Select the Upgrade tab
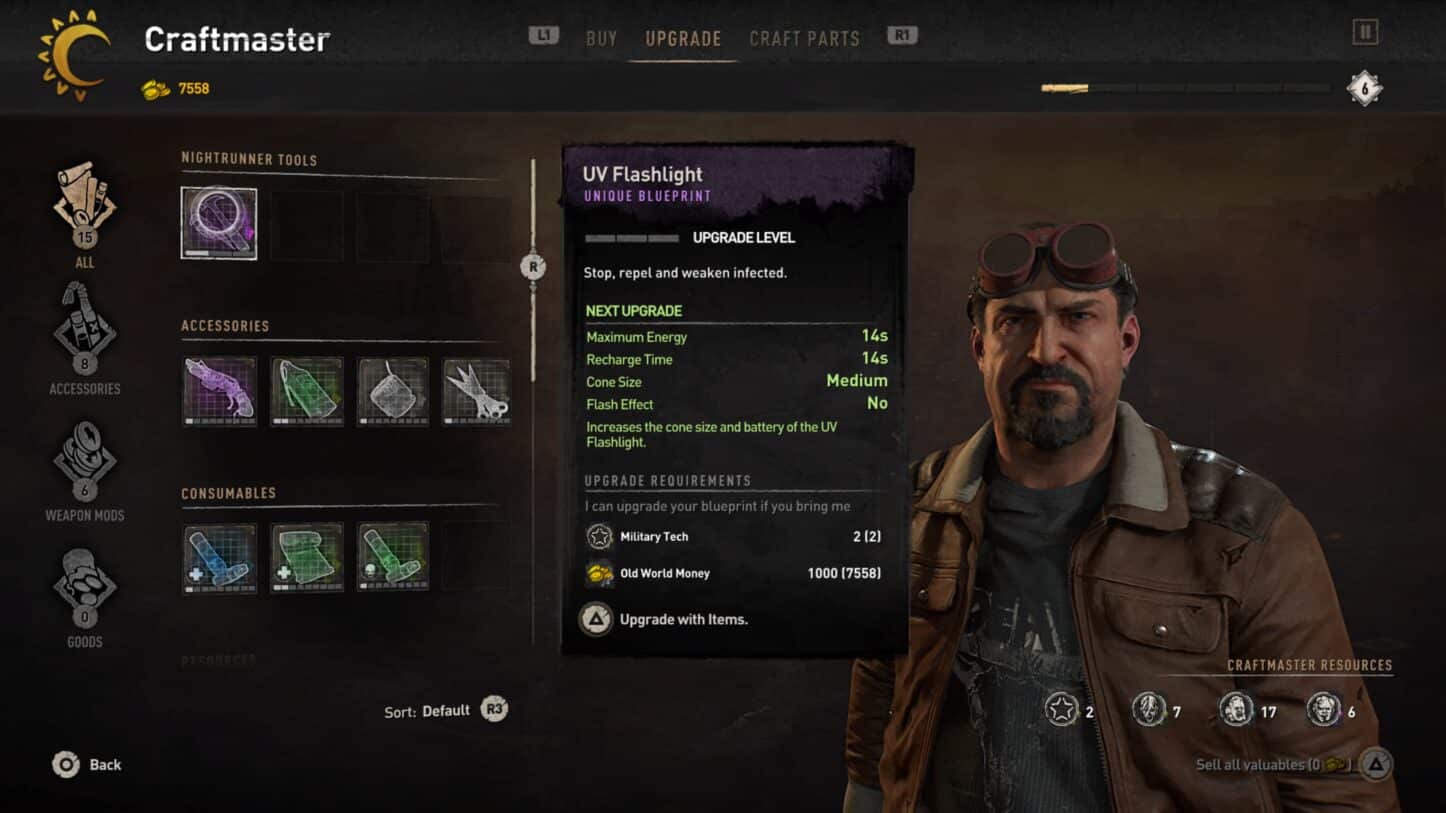Image resolution: width=1446 pixels, height=813 pixels. click(683, 38)
